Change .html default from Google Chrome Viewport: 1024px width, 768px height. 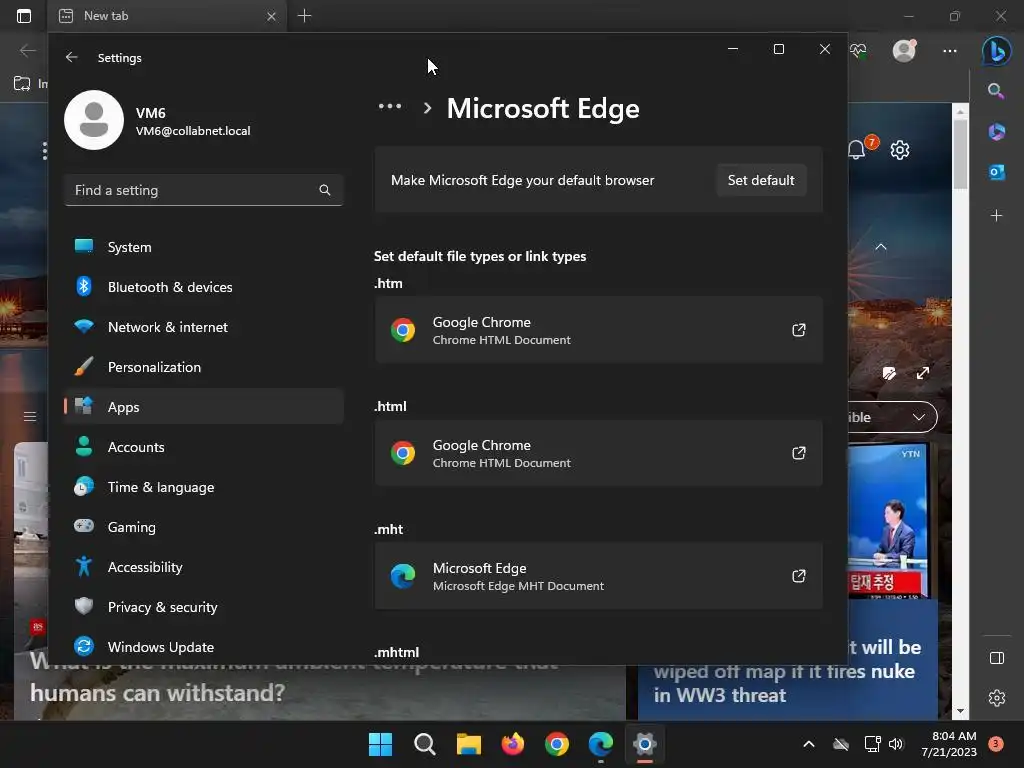click(598, 453)
